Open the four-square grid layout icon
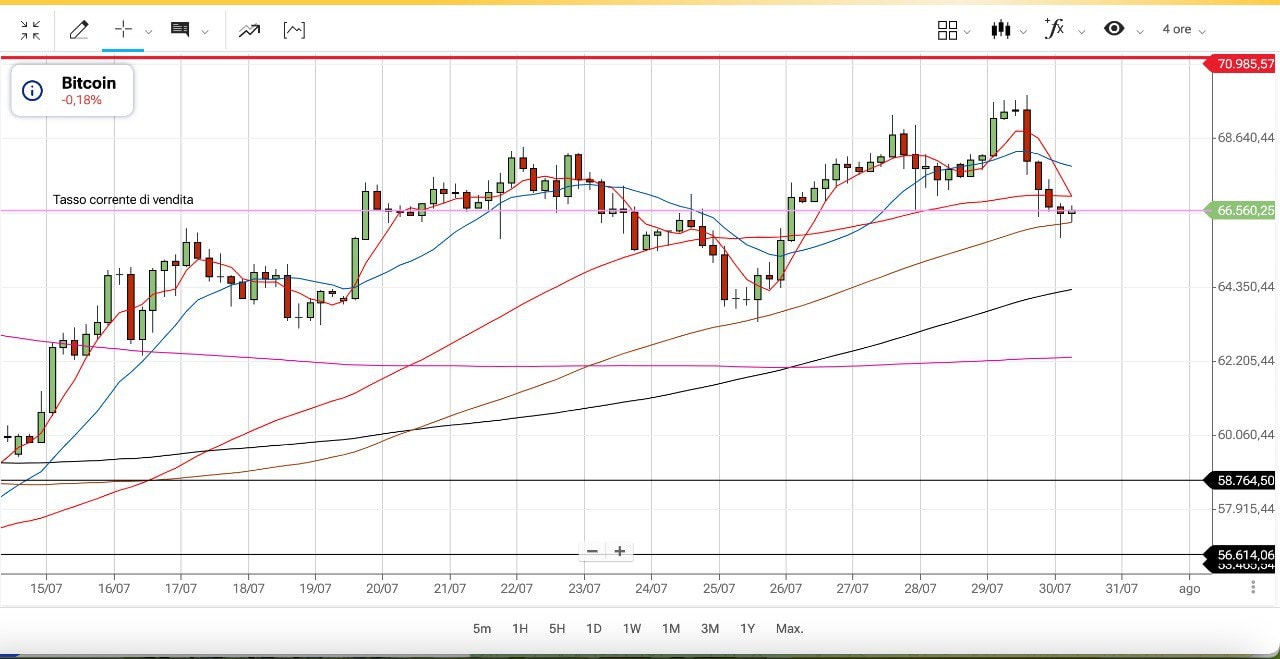Image resolution: width=1280 pixels, height=659 pixels. [x=947, y=30]
